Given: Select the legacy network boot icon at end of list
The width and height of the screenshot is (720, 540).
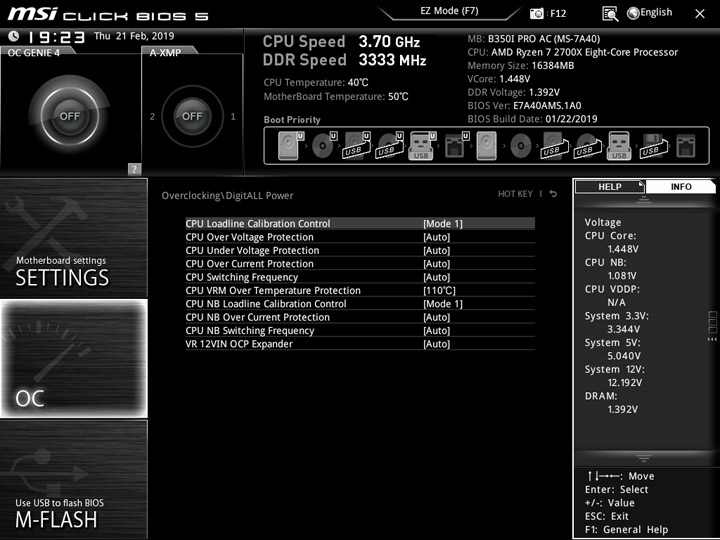Looking at the screenshot, I should click(686, 146).
